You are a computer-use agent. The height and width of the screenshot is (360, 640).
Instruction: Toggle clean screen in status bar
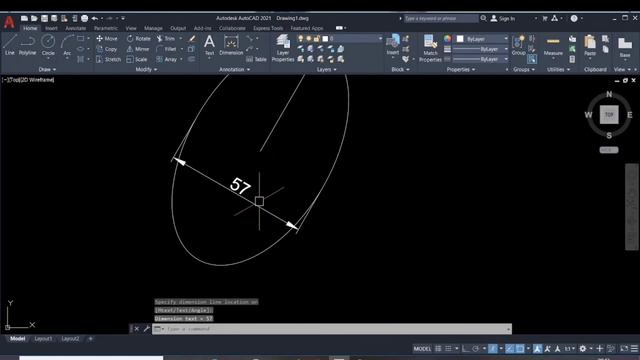(624, 349)
